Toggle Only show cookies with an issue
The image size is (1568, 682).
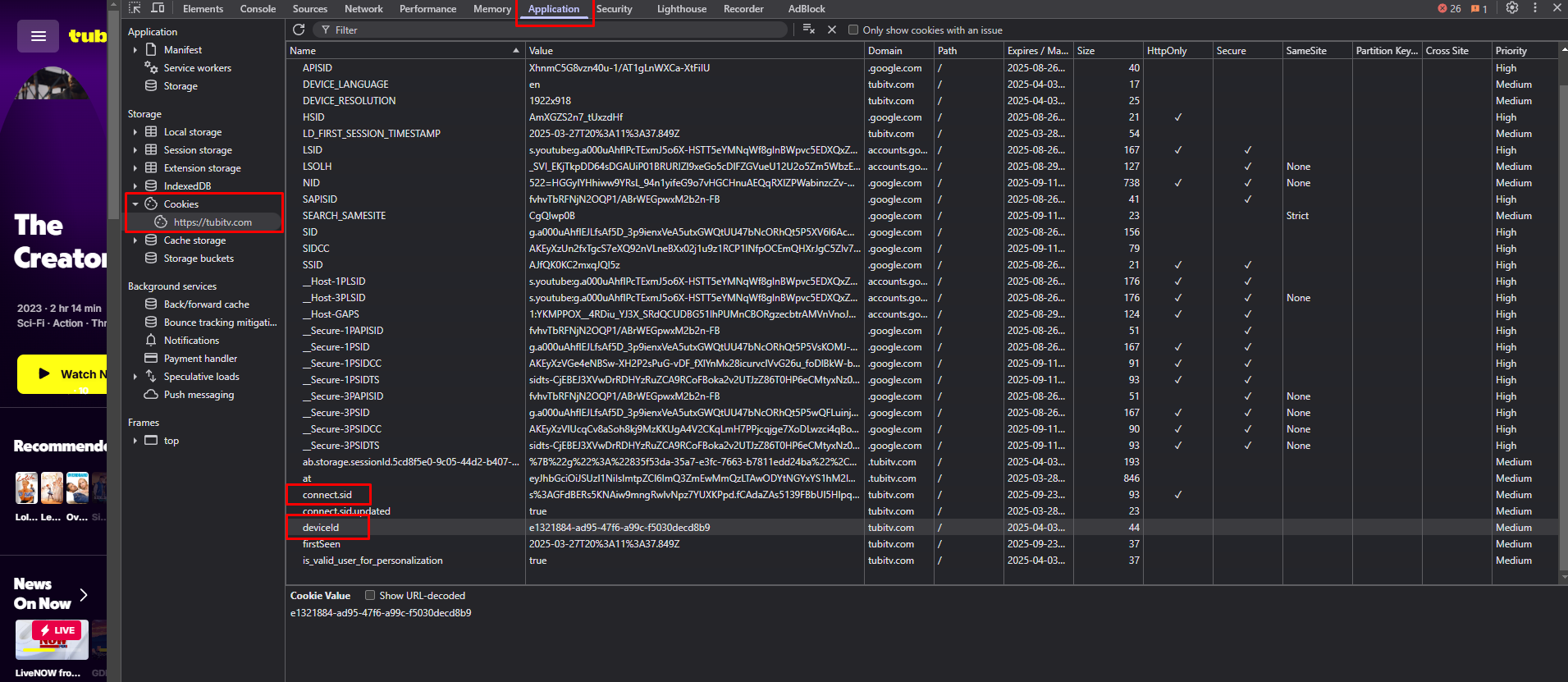point(853,30)
